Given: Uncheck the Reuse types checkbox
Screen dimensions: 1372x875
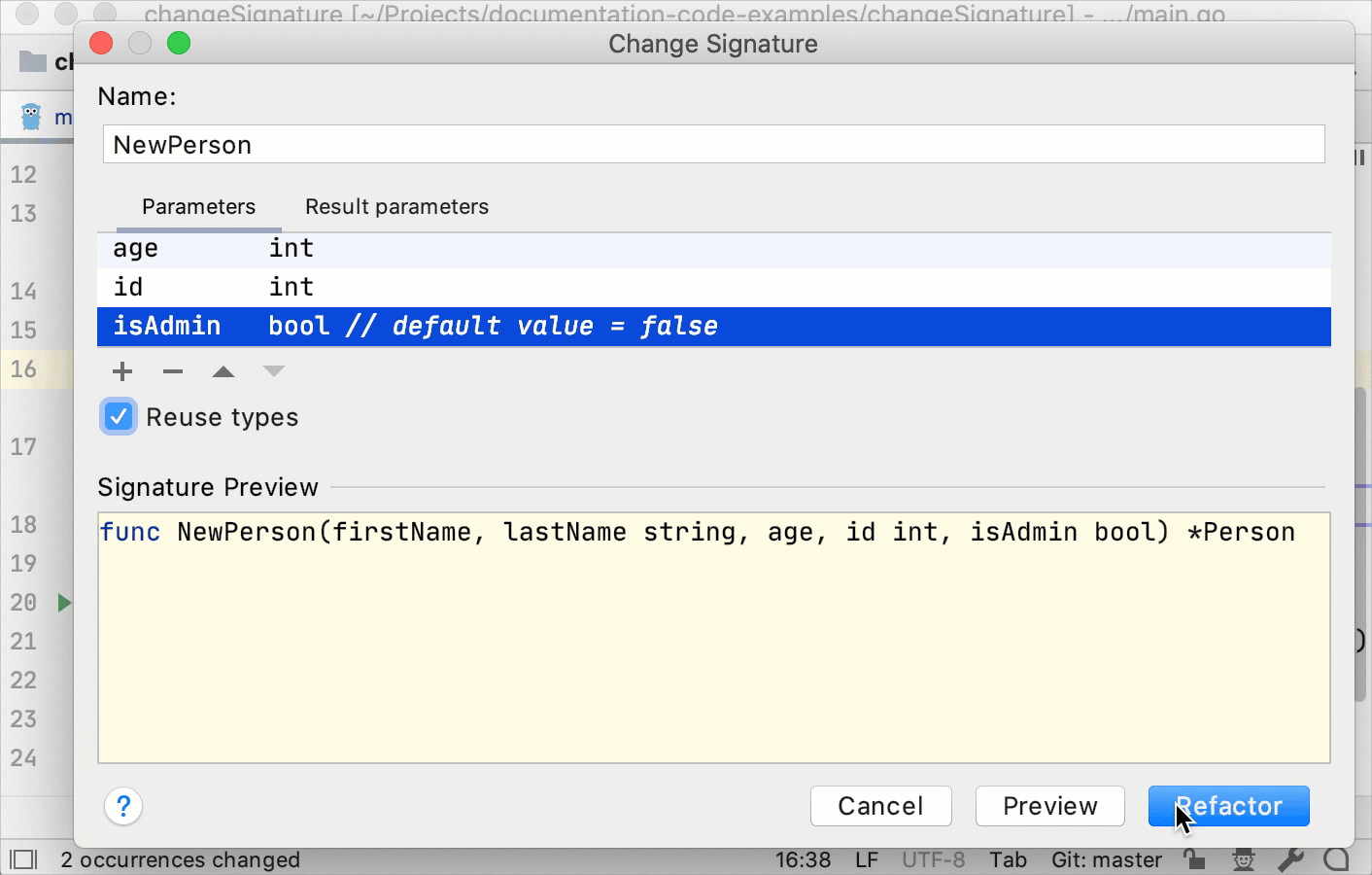Looking at the screenshot, I should tap(119, 417).
